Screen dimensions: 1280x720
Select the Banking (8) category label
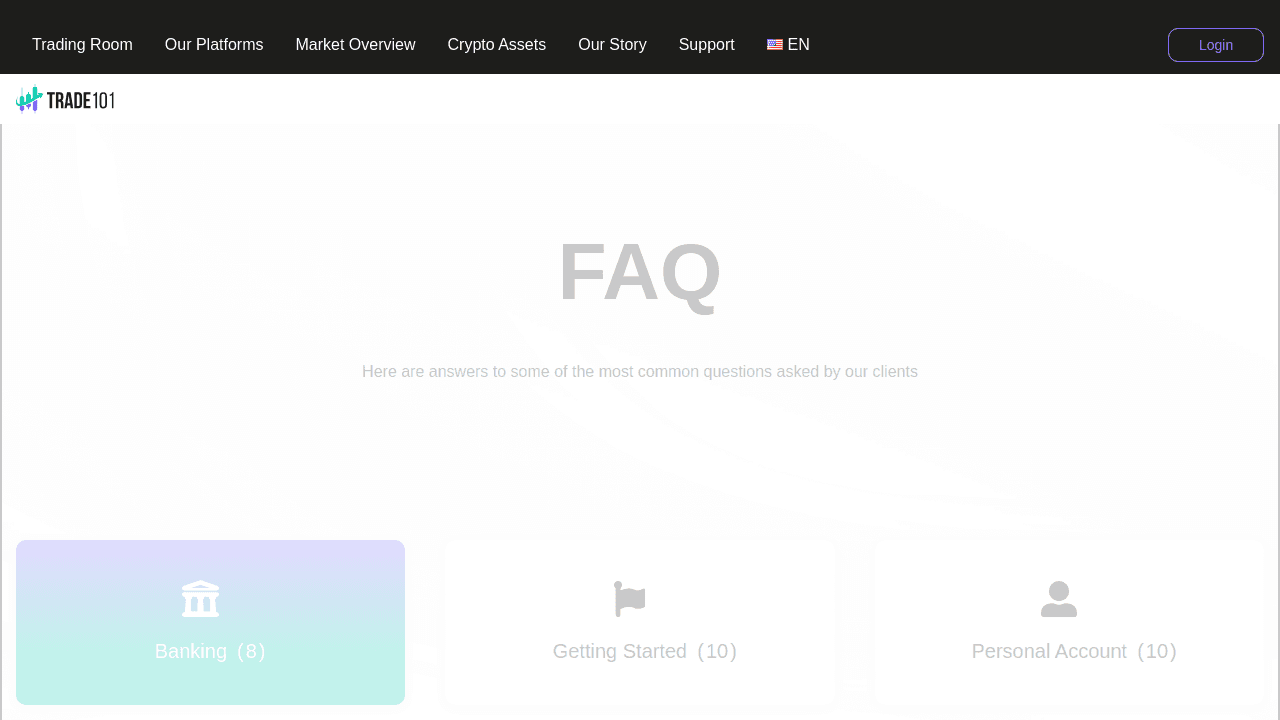[x=210, y=651]
